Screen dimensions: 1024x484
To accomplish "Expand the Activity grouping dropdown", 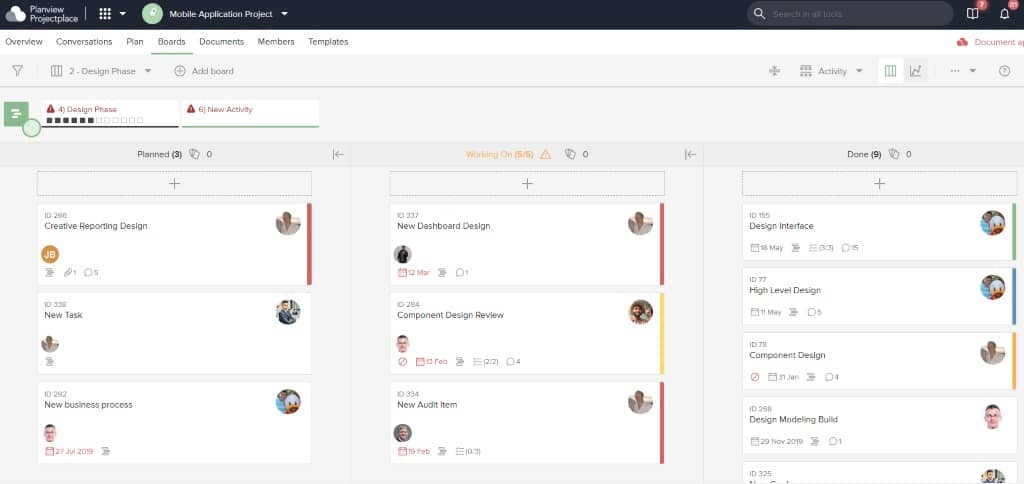I will click(831, 71).
